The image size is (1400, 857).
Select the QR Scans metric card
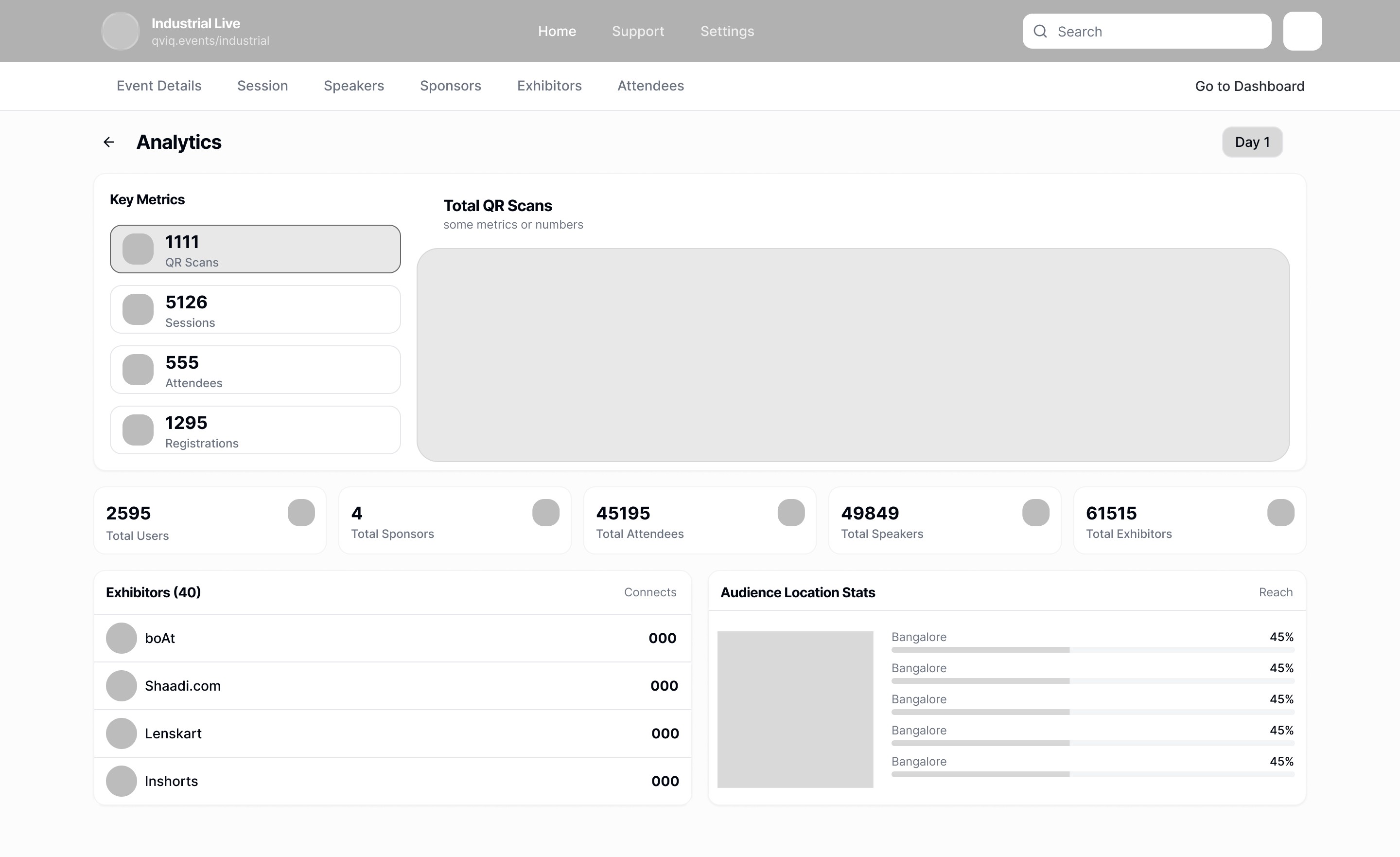tap(255, 249)
